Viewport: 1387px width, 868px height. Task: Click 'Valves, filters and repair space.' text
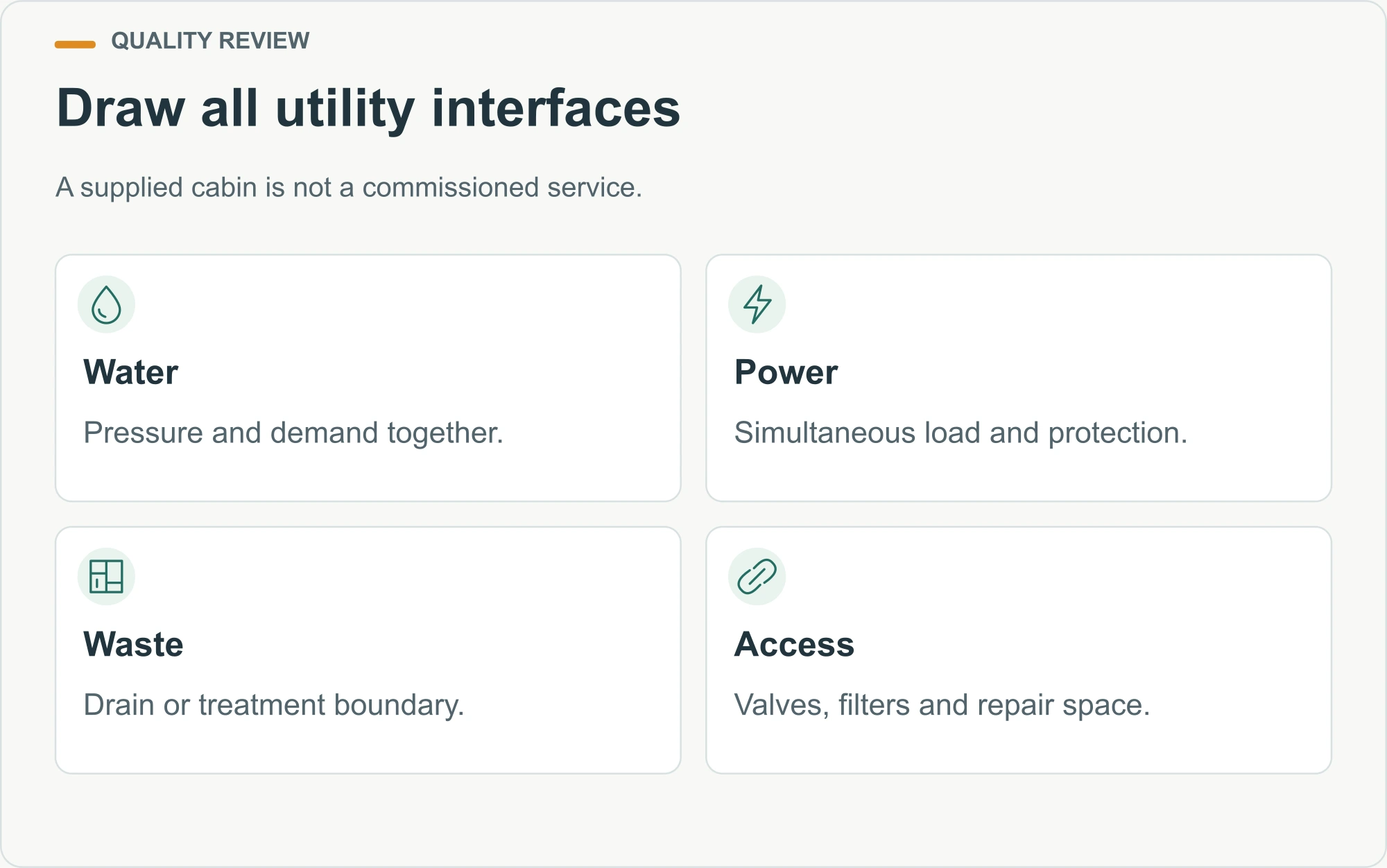(x=942, y=705)
